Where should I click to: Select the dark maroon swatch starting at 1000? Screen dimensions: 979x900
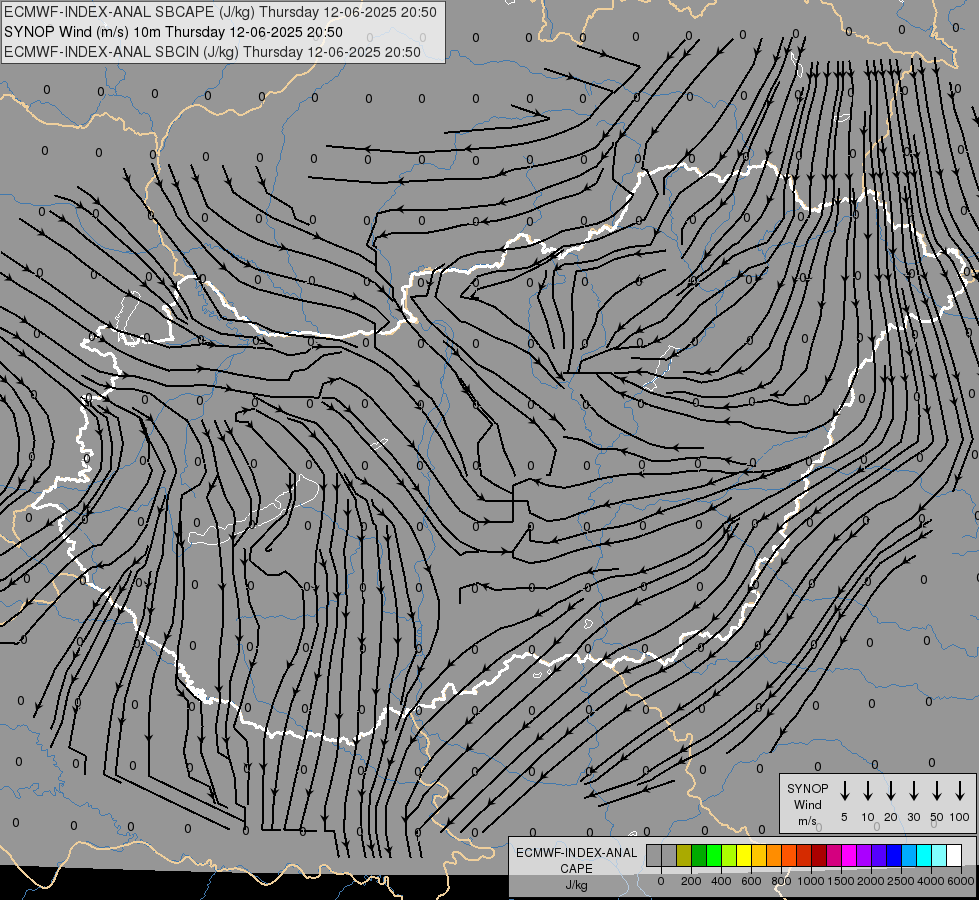tap(819, 855)
